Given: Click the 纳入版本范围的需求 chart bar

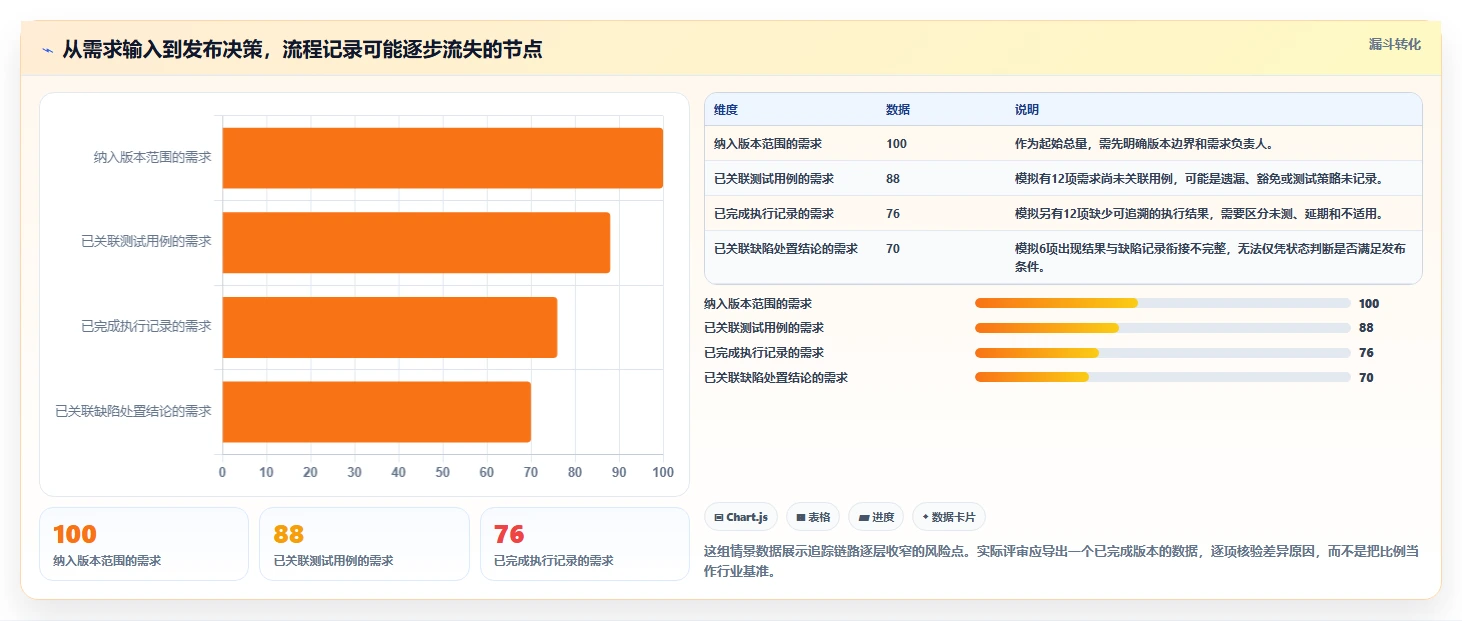Looking at the screenshot, I should click(x=442, y=158).
